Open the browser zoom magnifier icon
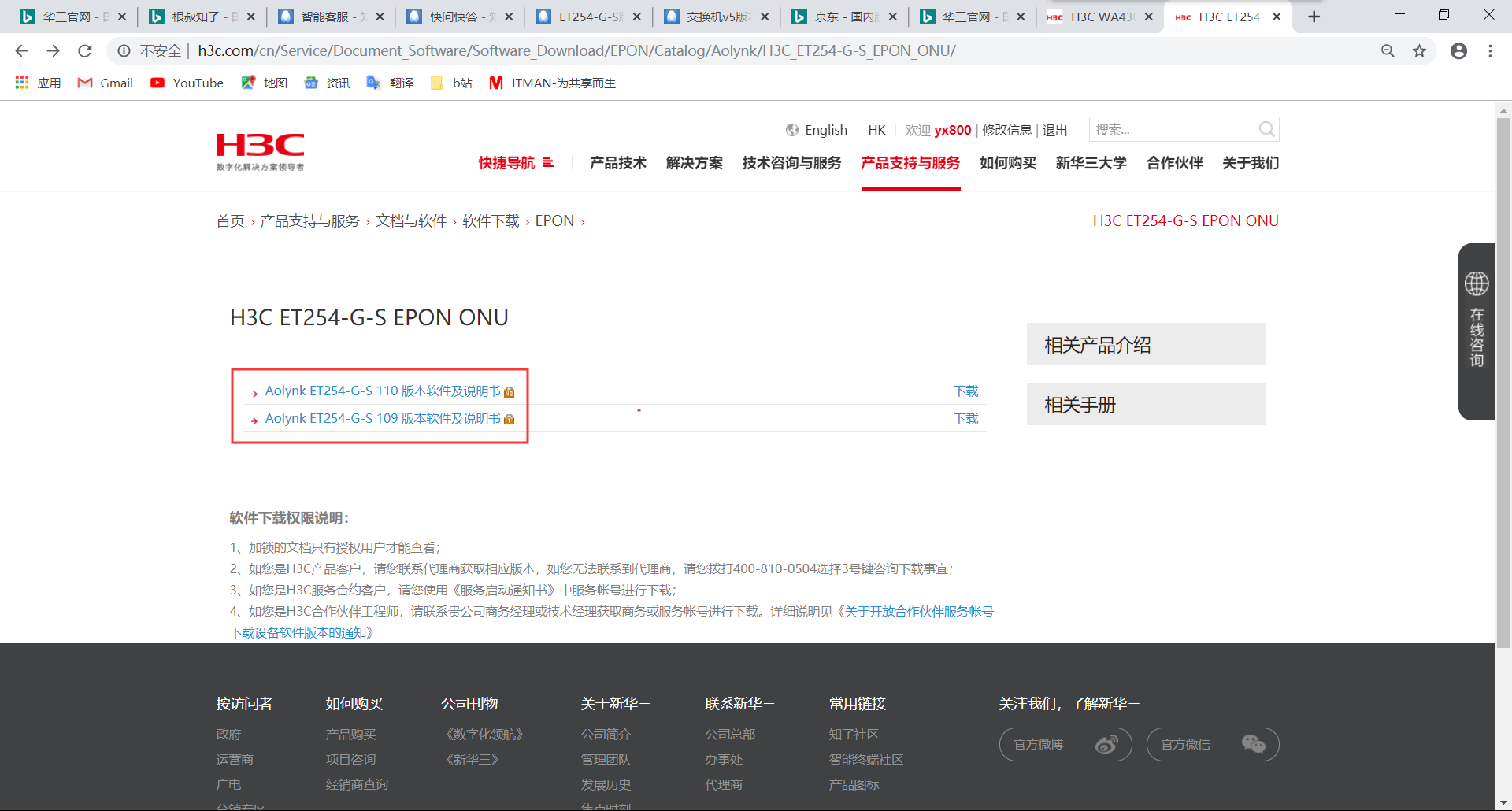The height and width of the screenshot is (811, 1512). click(x=1388, y=51)
